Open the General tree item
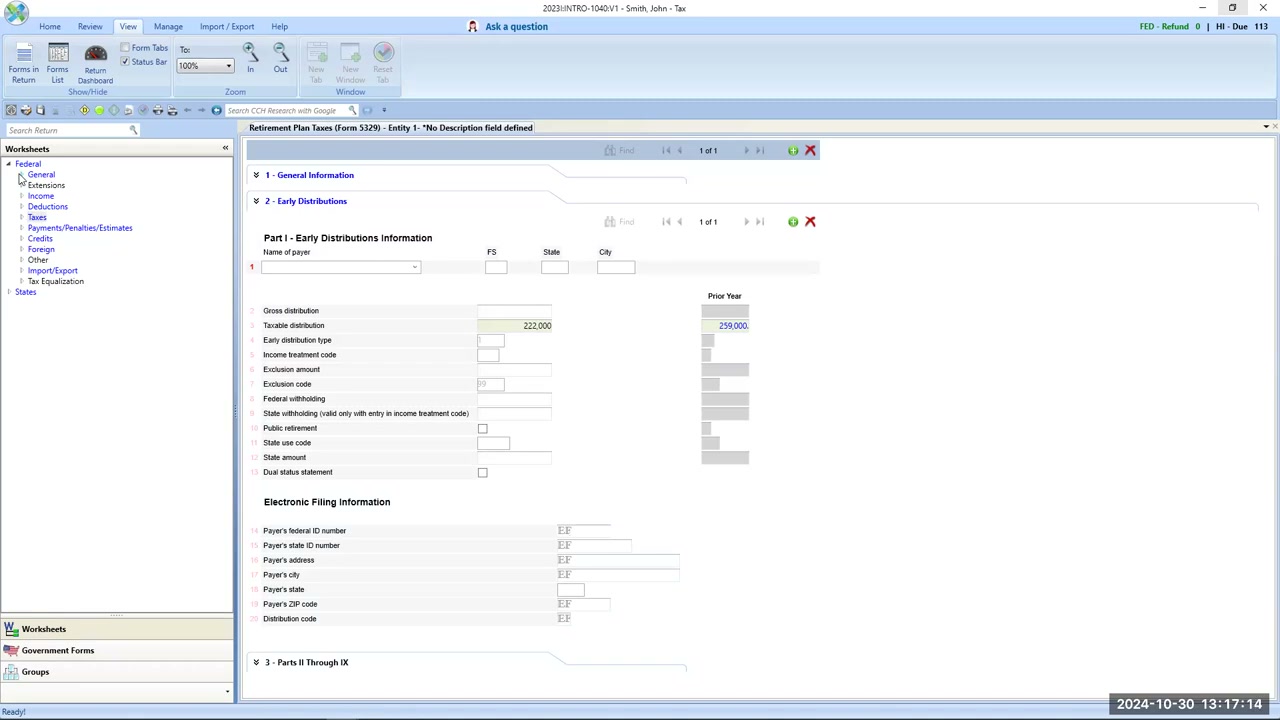The image size is (1280, 720). coord(41,175)
